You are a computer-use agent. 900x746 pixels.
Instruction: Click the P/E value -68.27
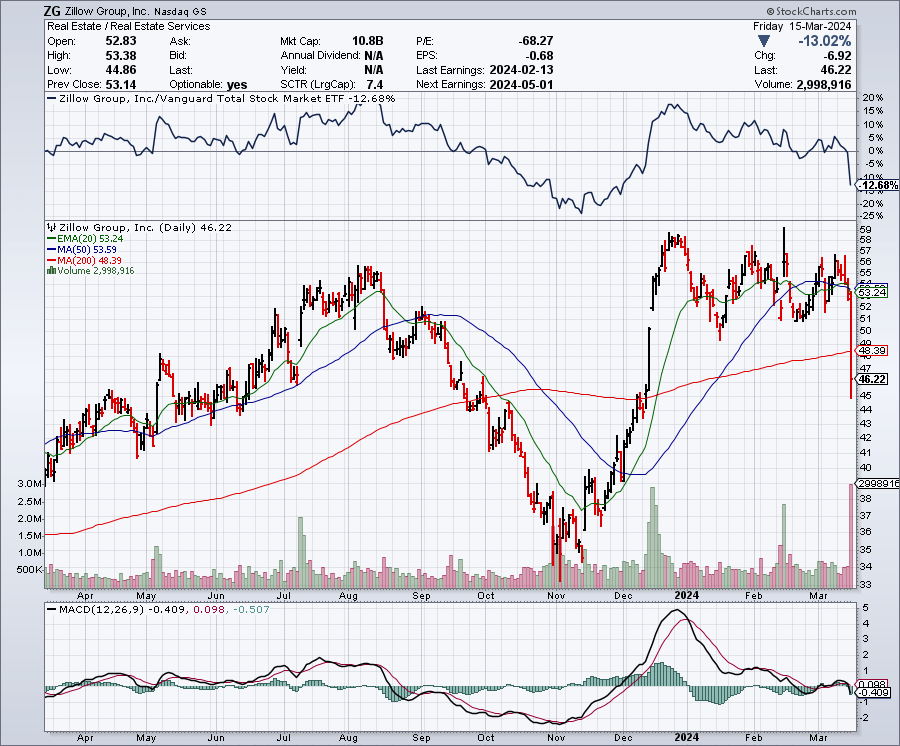pos(536,41)
